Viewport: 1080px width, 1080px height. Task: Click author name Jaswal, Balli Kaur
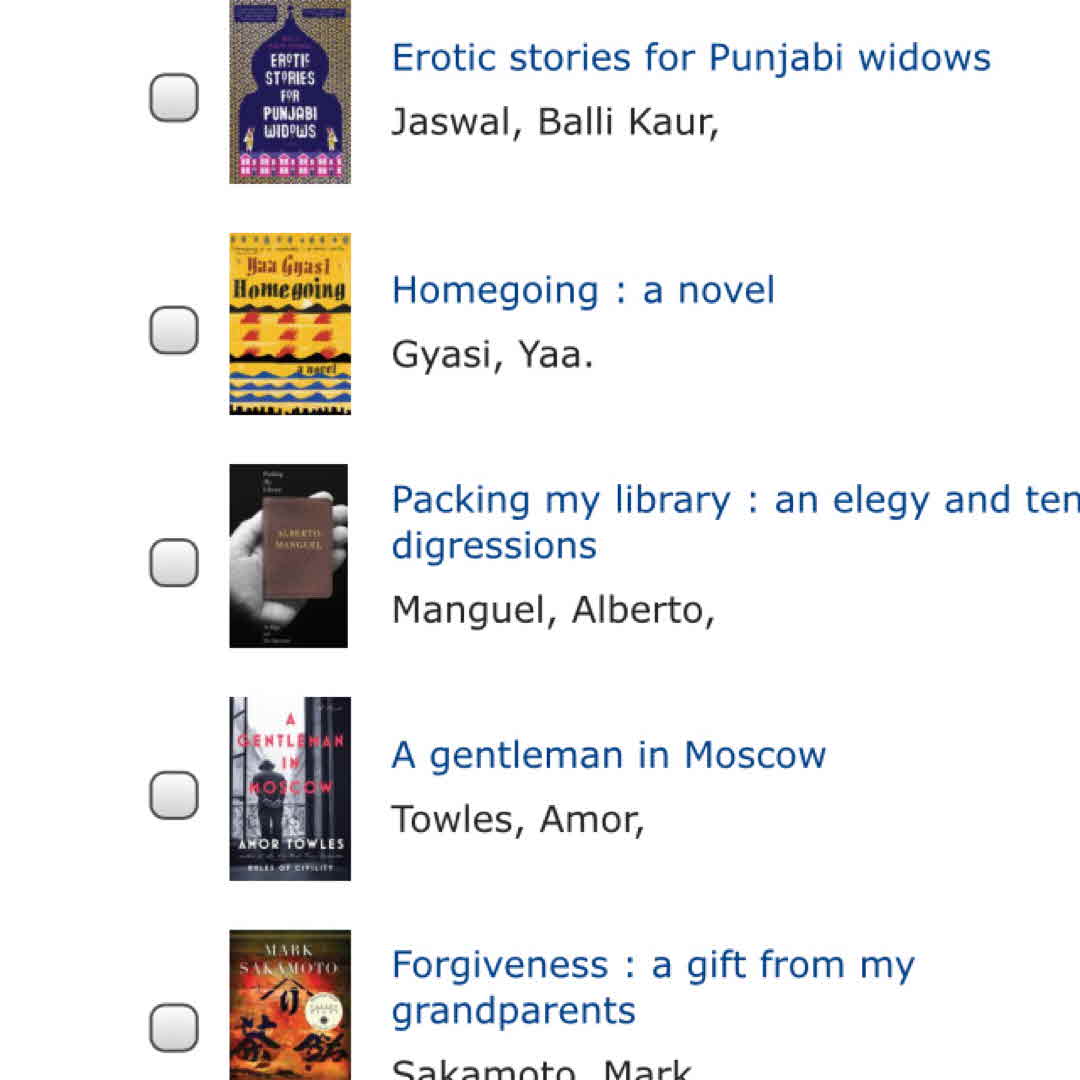[x=555, y=122]
